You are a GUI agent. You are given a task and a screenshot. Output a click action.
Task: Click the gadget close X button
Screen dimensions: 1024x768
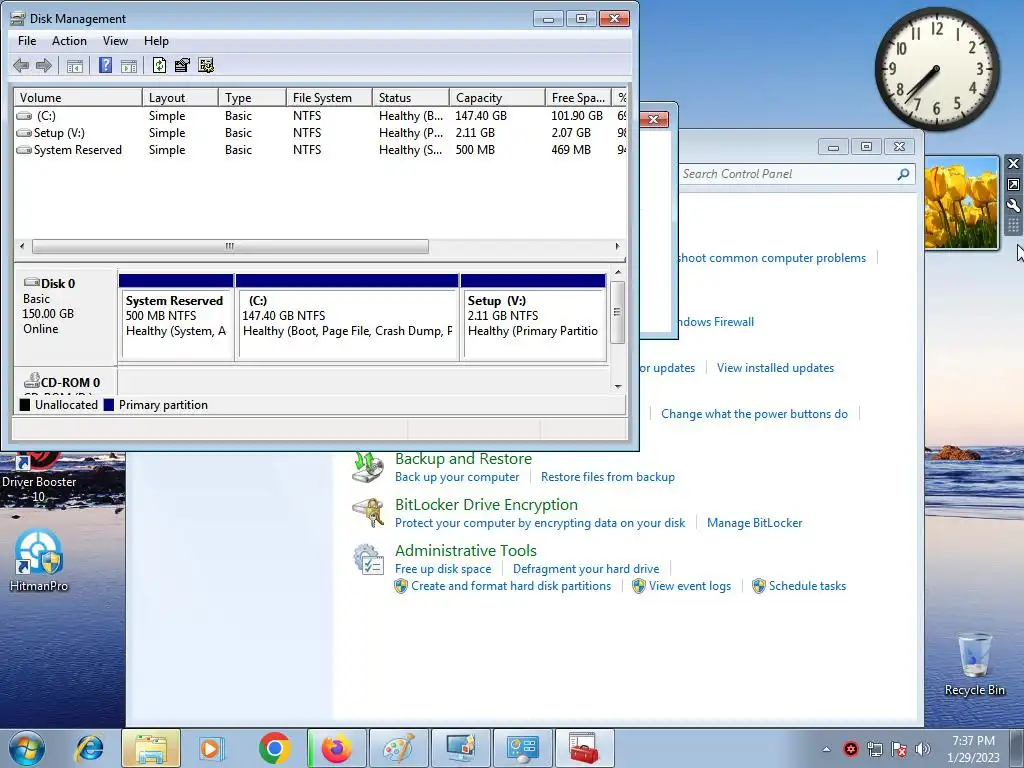click(x=1013, y=164)
